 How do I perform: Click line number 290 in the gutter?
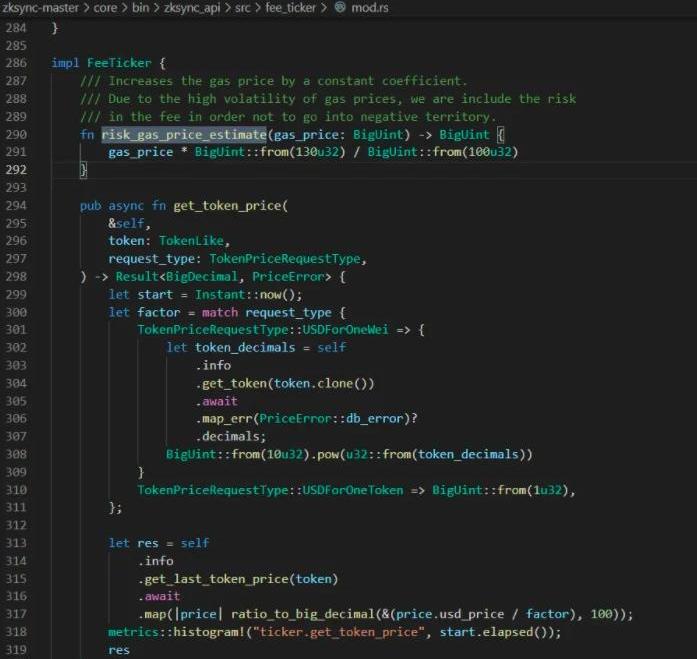pyautogui.click(x=16, y=134)
